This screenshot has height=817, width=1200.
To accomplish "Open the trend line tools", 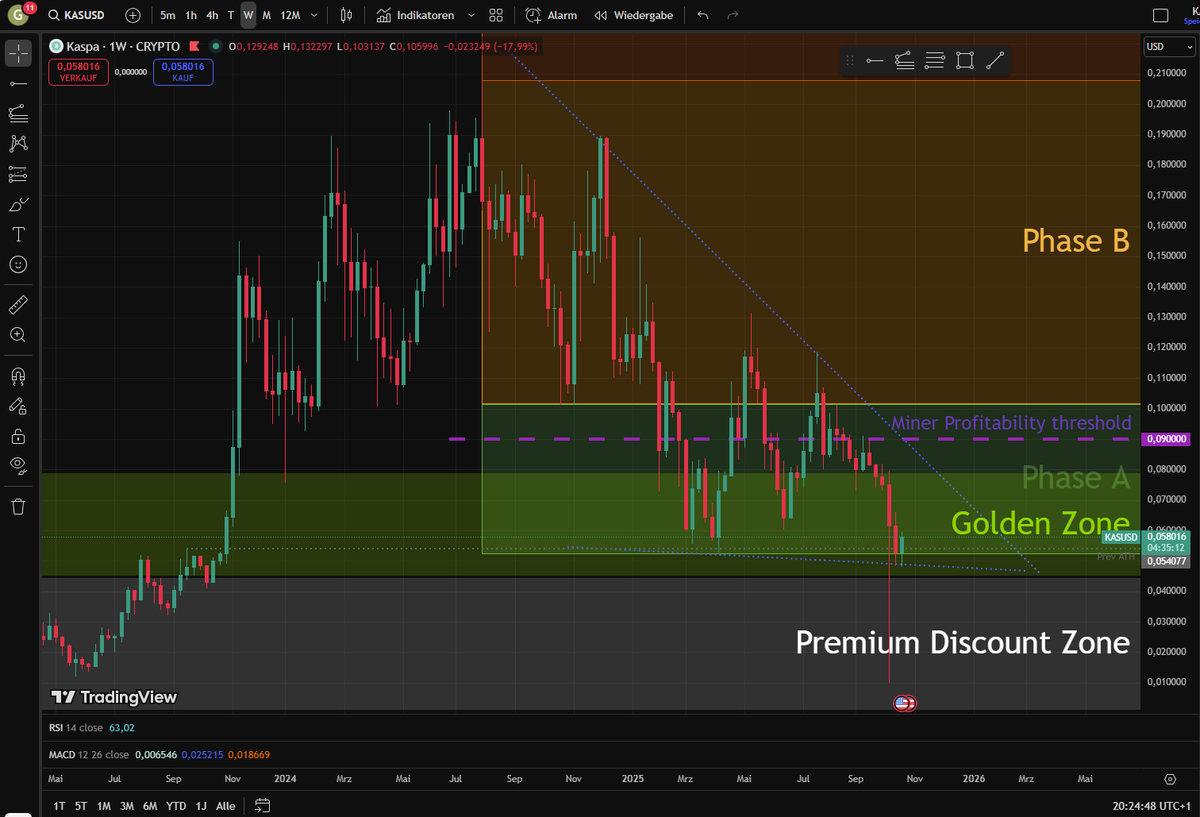I will point(17,84).
